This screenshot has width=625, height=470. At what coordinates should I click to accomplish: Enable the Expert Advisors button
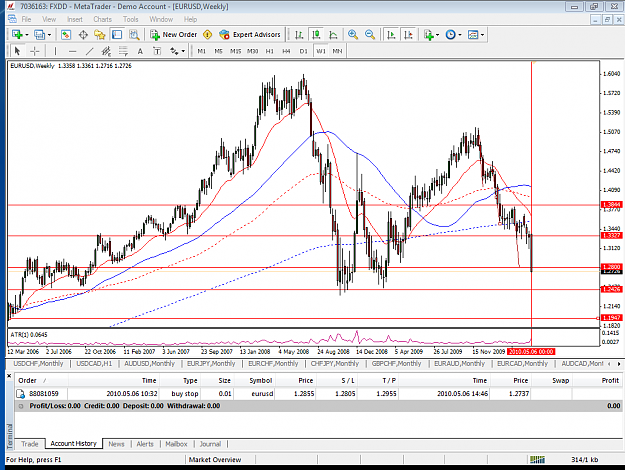point(250,35)
